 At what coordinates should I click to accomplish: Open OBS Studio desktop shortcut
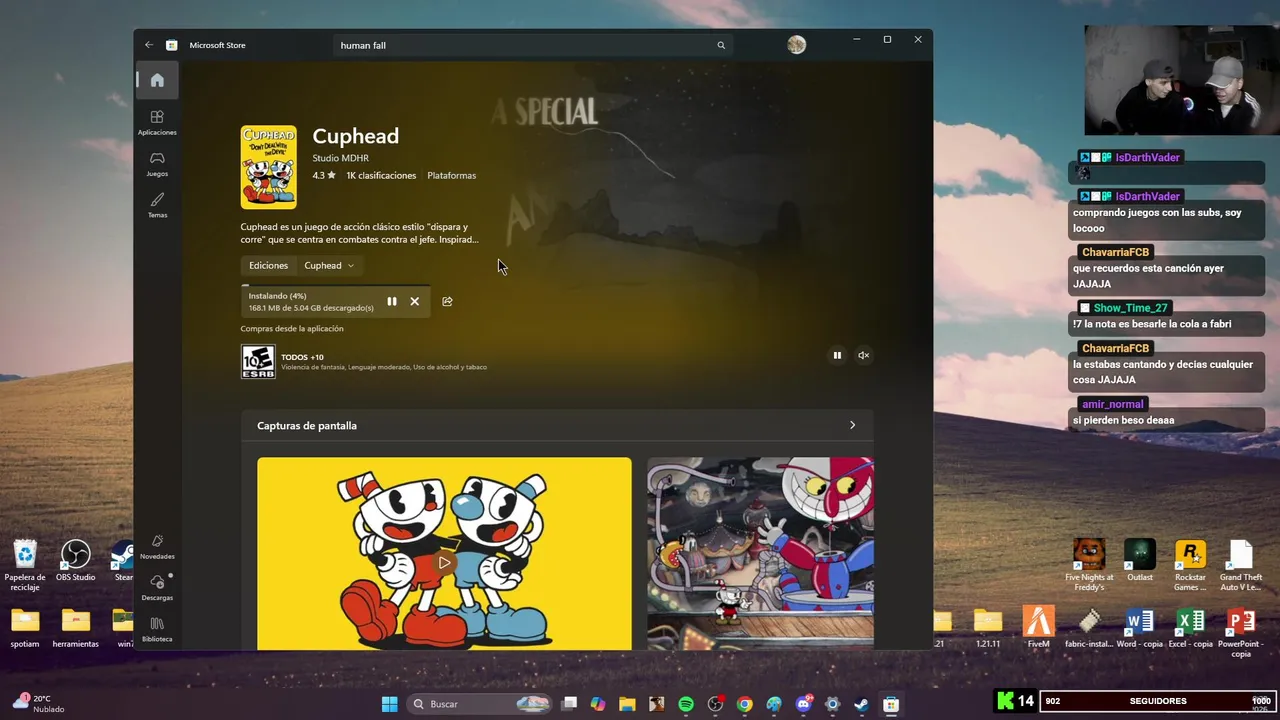(x=76, y=561)
